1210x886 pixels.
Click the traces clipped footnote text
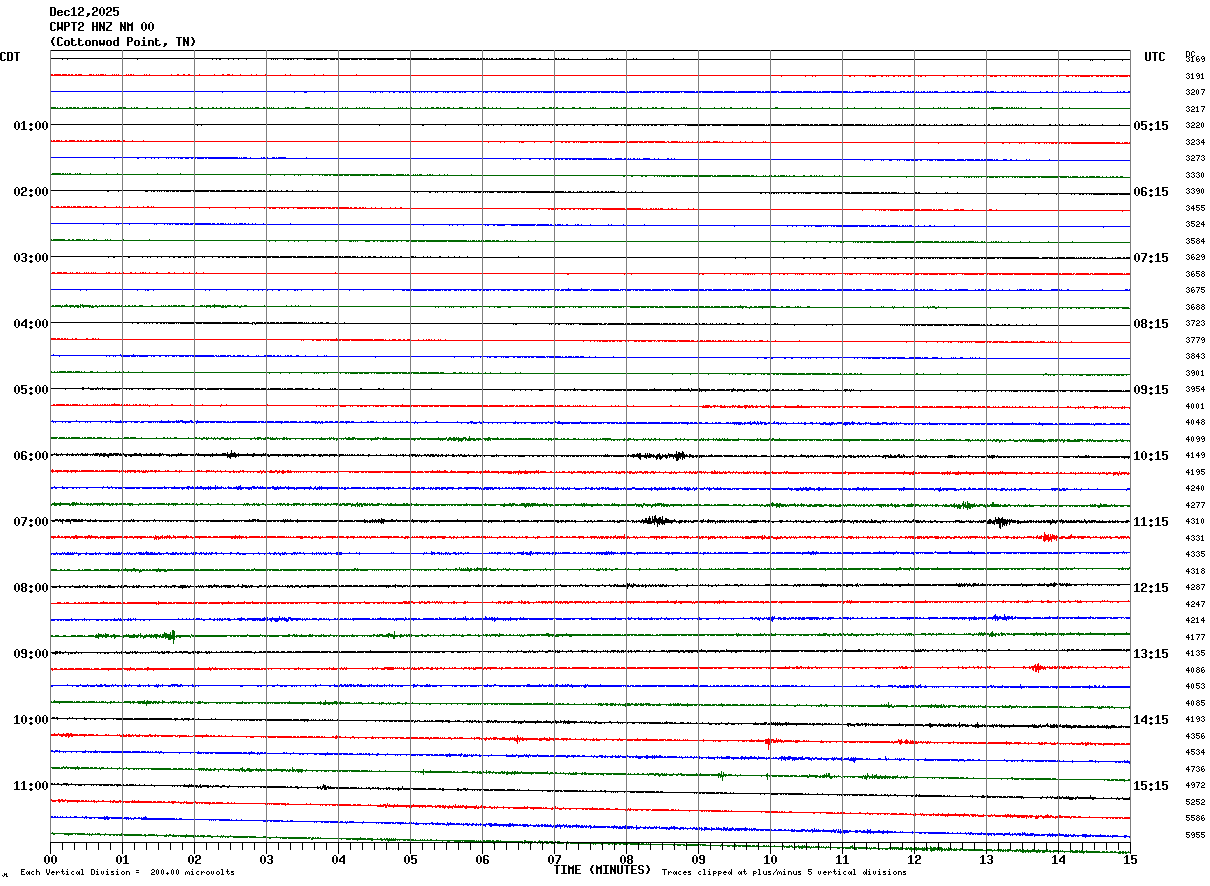(x=784, y=873)
